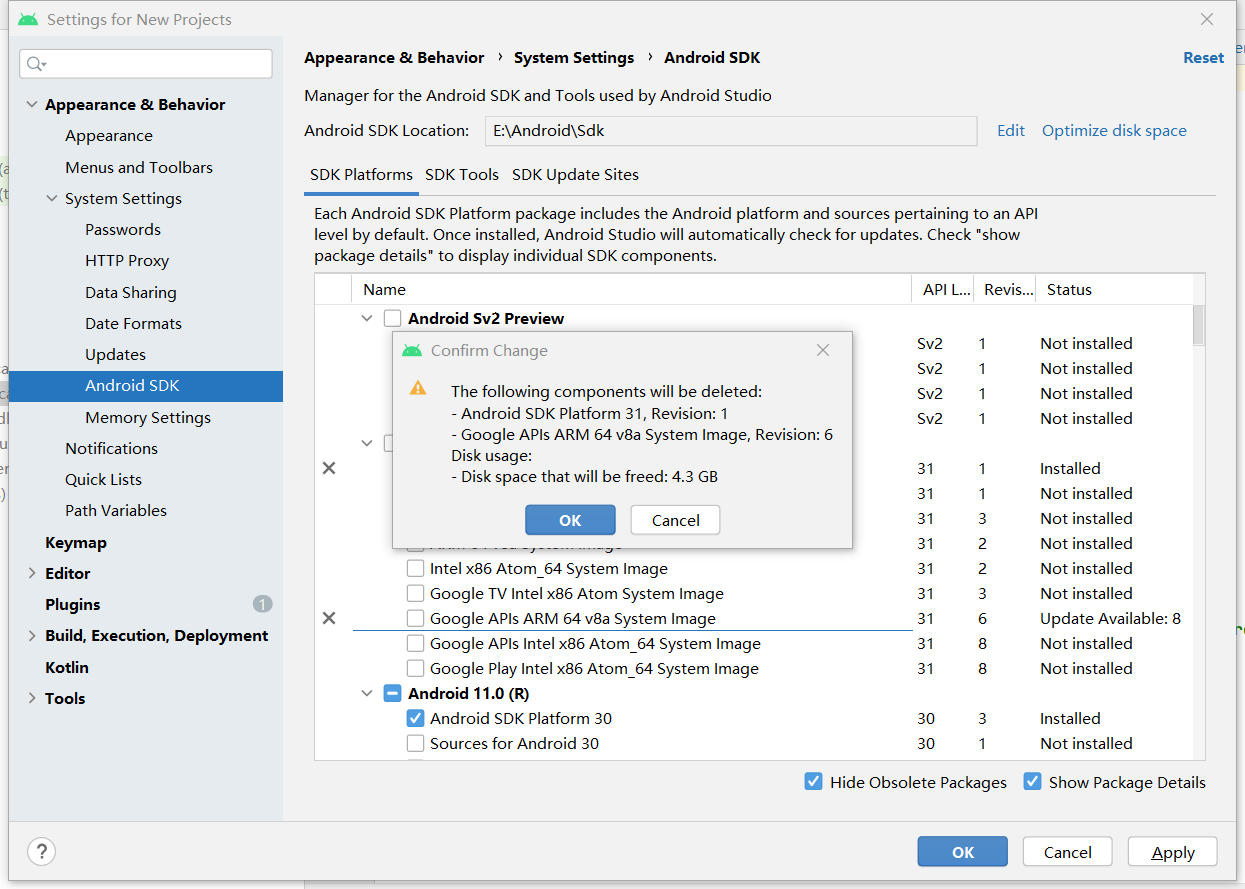Disable Hide Obsolete Packages

[813, 782]
